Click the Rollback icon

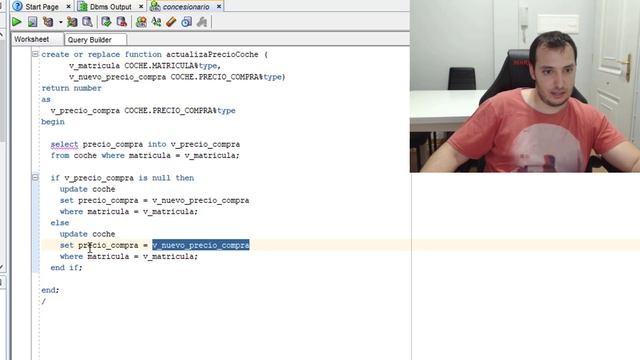(x=122, y=22)
